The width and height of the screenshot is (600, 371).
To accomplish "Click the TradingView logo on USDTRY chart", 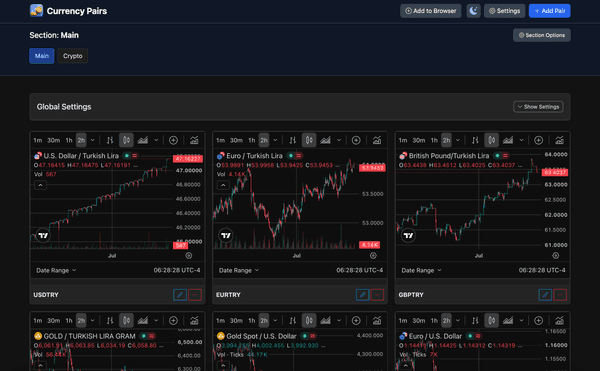I will coord(43,235).
